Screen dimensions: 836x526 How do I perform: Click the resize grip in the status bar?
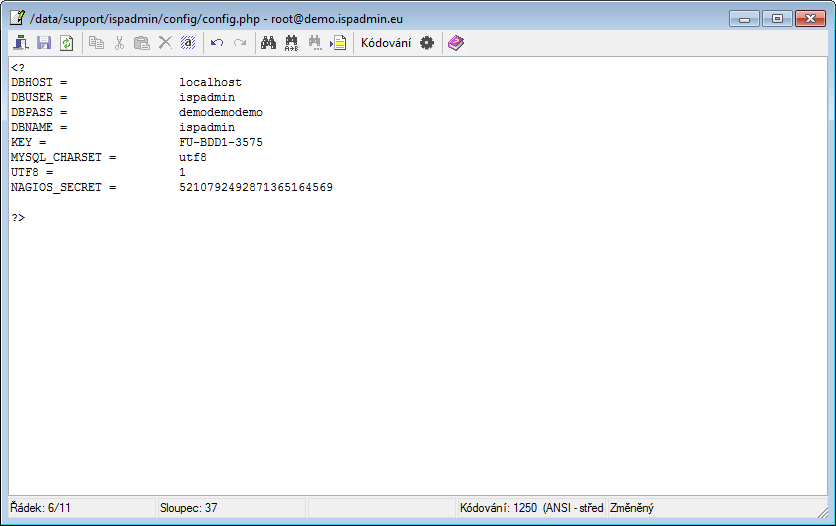823,511
